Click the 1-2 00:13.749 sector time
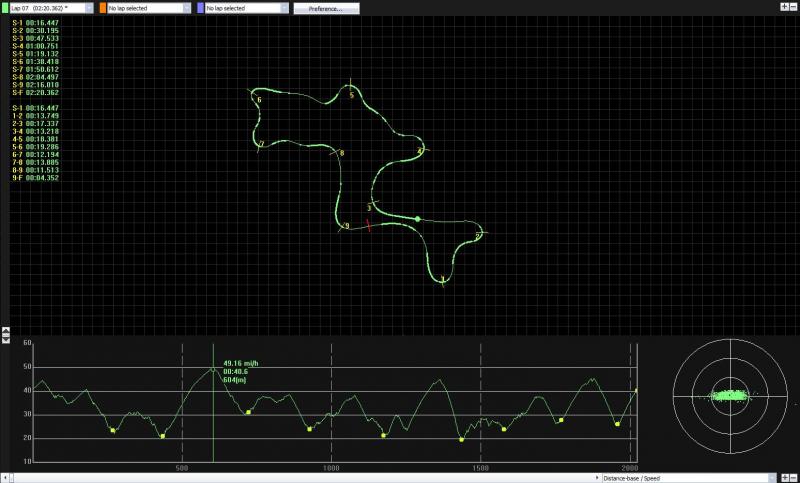800x483 pixels. [x=35, y=116]
